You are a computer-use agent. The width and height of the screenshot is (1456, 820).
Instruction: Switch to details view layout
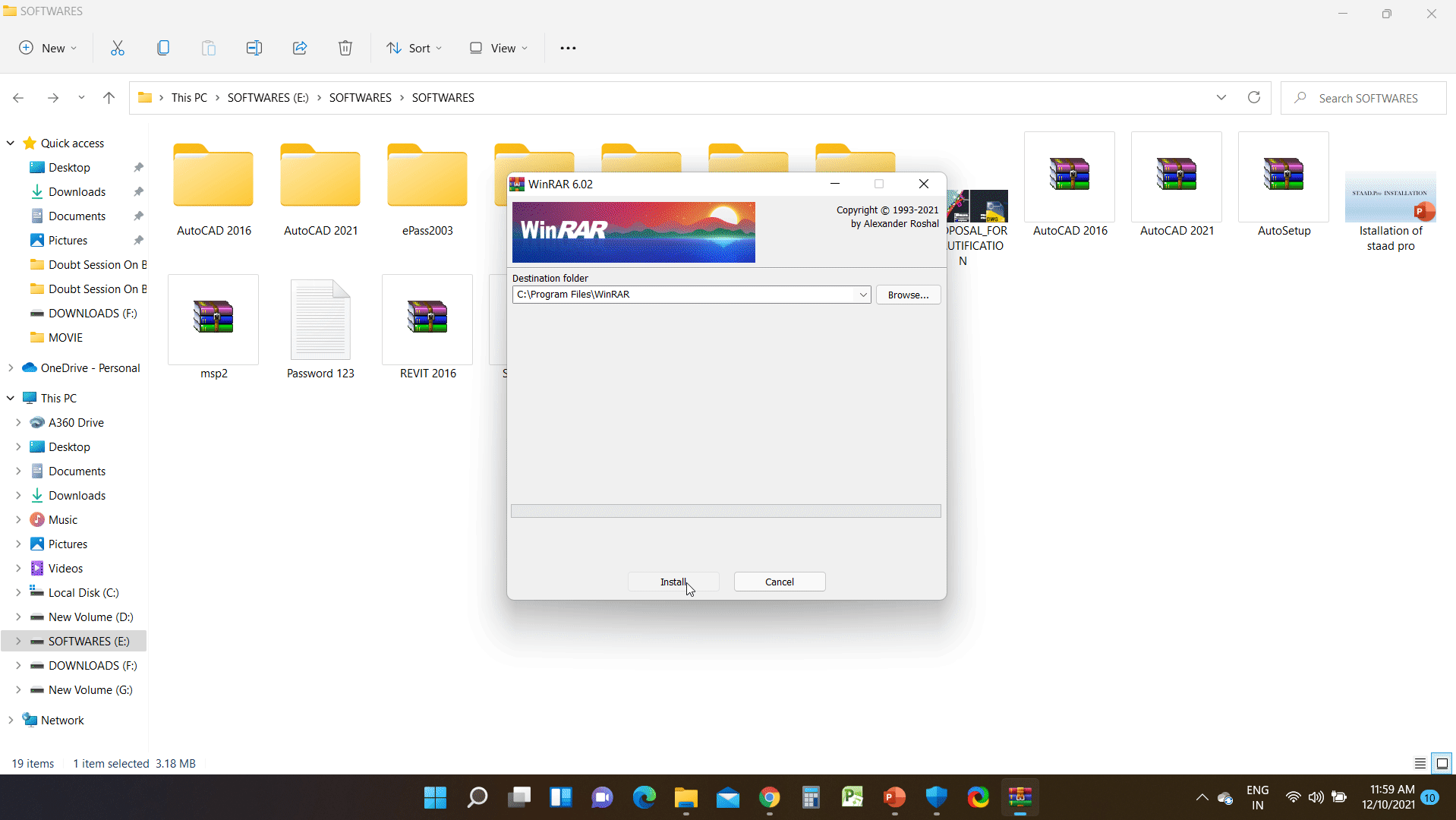click(x=1420, y=763)
